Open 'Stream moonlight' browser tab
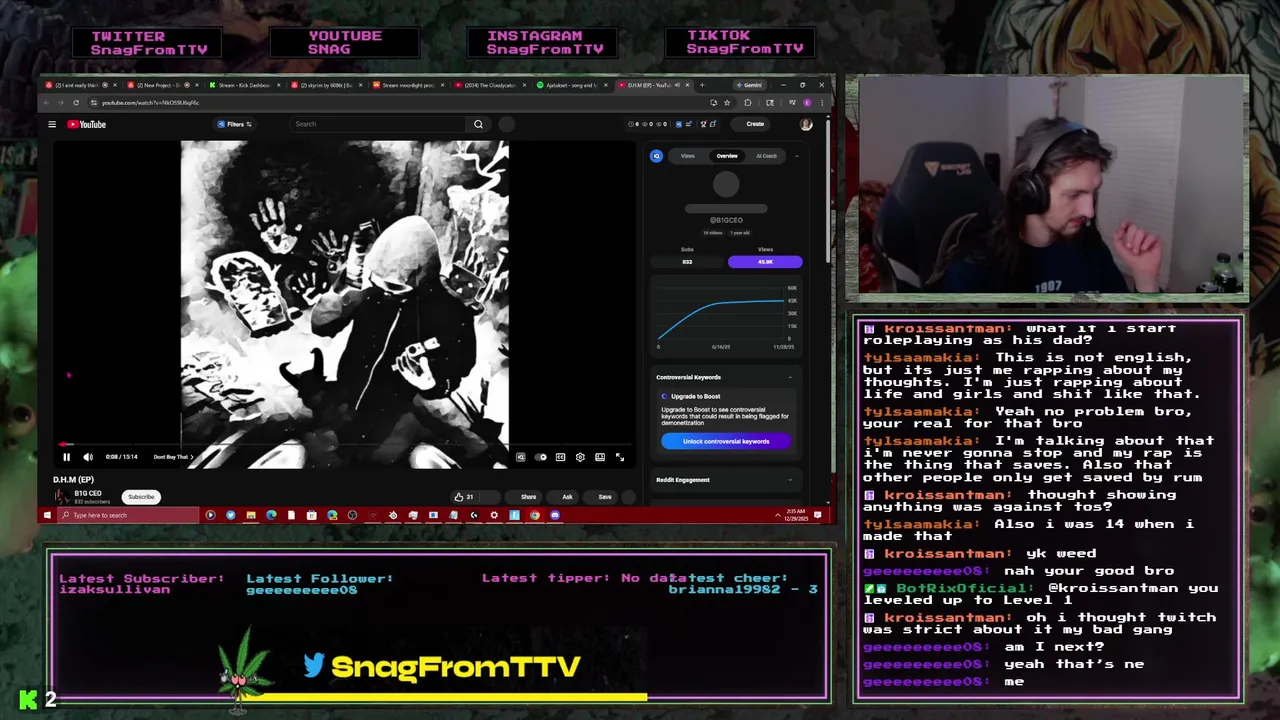This screenshot has height=720, width=1280. click(x=408, y=85)
